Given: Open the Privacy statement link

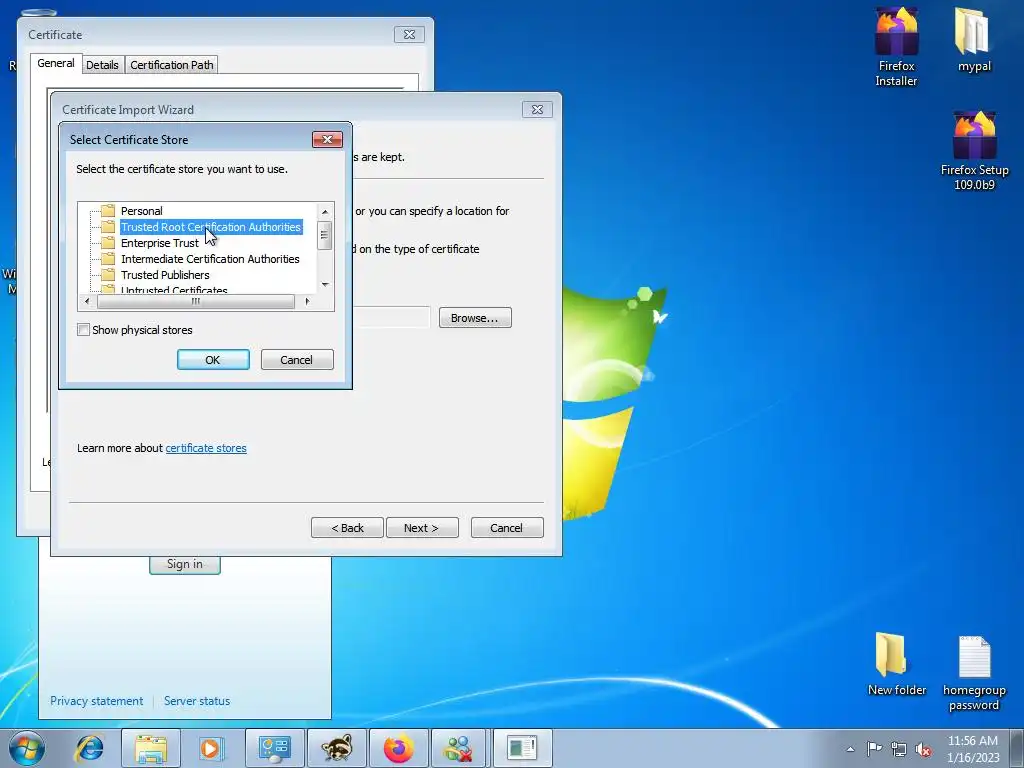Looking at the screenshot, I should coord(97,701).
